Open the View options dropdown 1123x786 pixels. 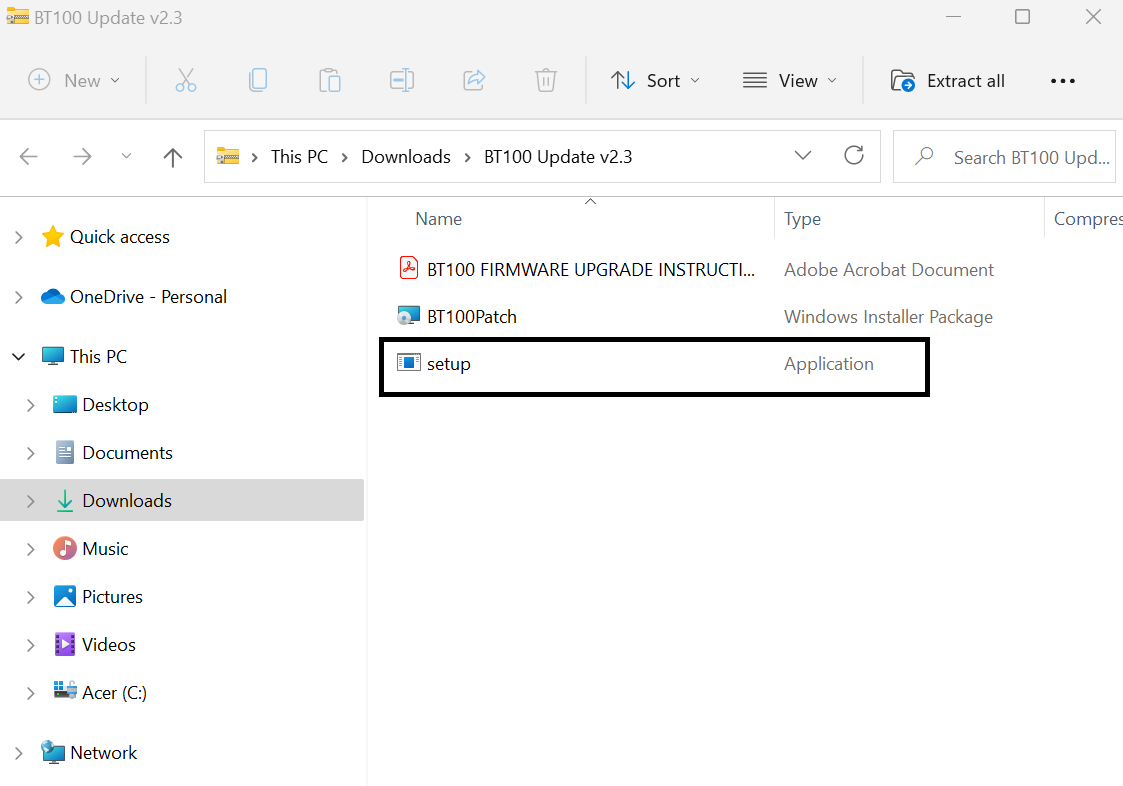click(x=790, y=81)
